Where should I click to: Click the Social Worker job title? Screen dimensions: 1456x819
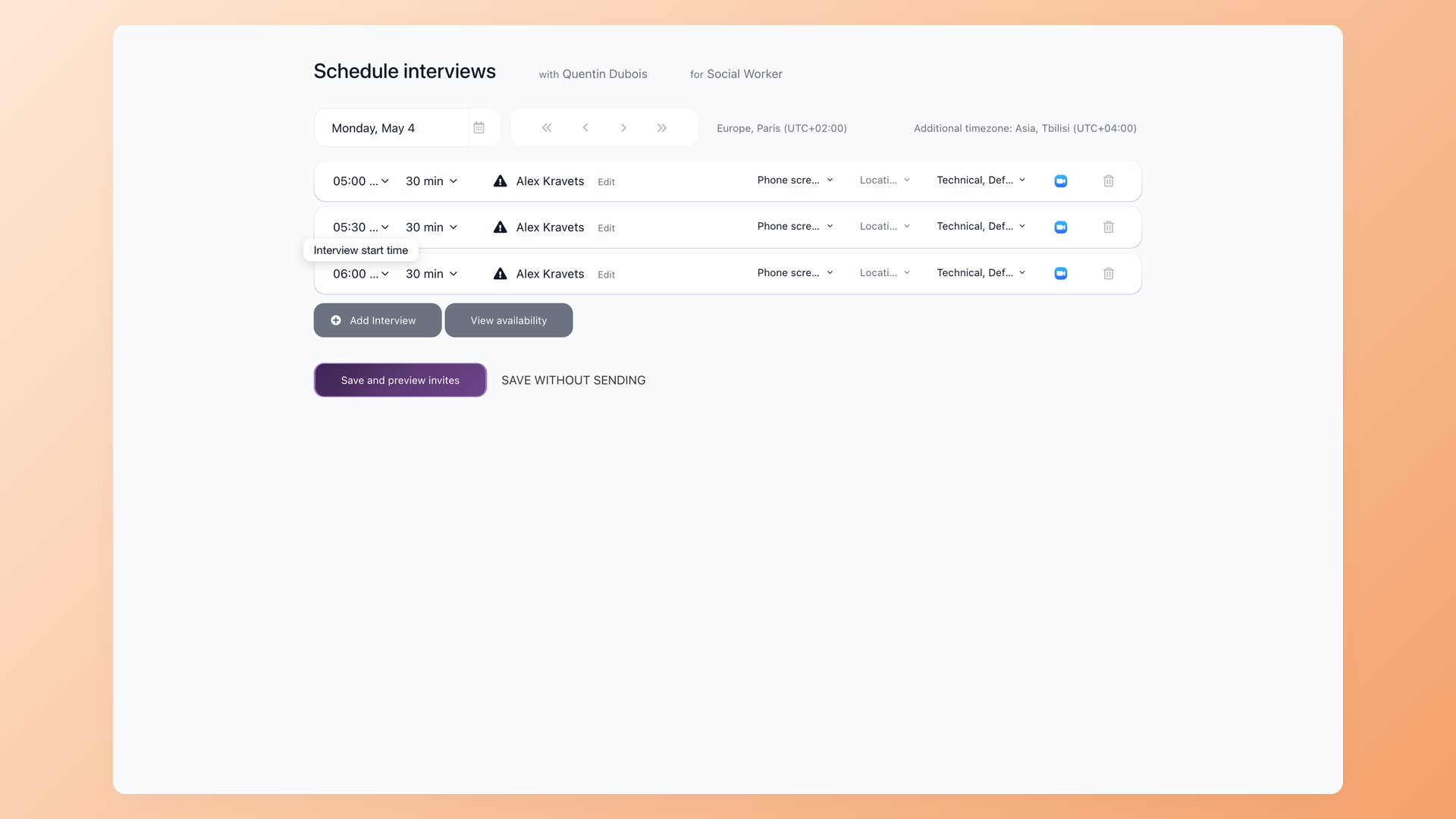click(745, 74)
